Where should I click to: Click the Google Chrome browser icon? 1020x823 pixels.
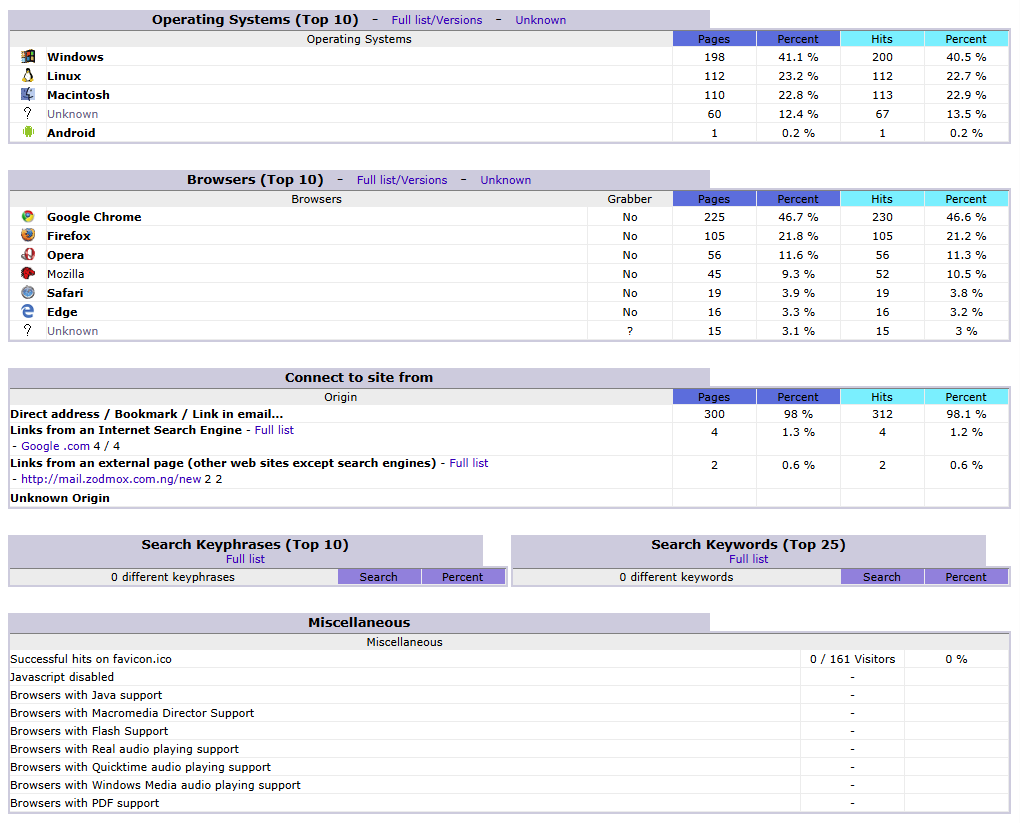[28, 217]
